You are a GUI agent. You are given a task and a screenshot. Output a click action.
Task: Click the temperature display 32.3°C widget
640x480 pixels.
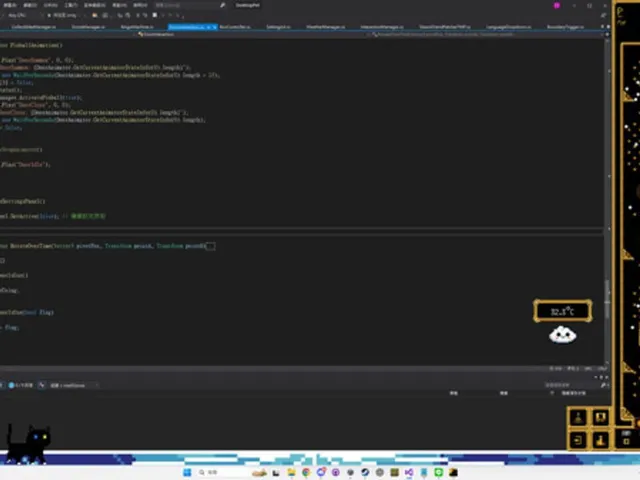click(x=562, y=311)
